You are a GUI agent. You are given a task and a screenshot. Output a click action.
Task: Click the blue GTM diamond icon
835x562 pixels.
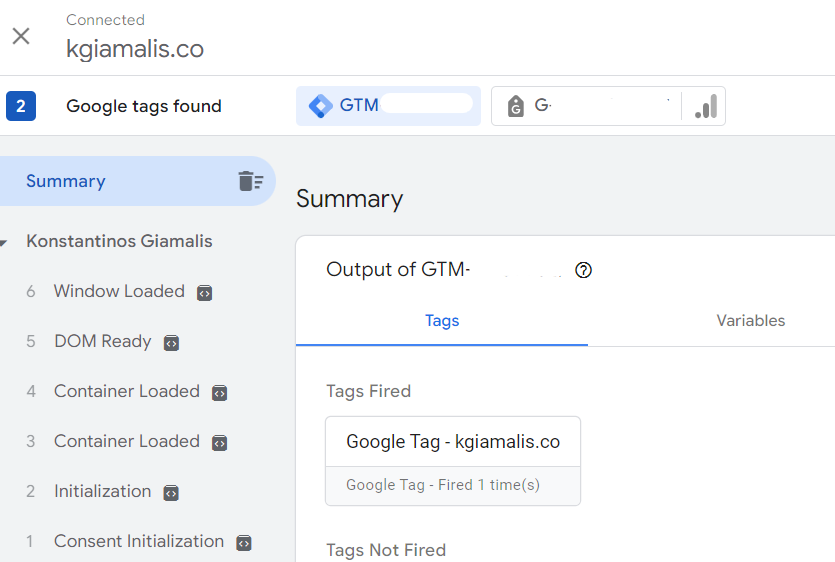(x=321, y=106)
